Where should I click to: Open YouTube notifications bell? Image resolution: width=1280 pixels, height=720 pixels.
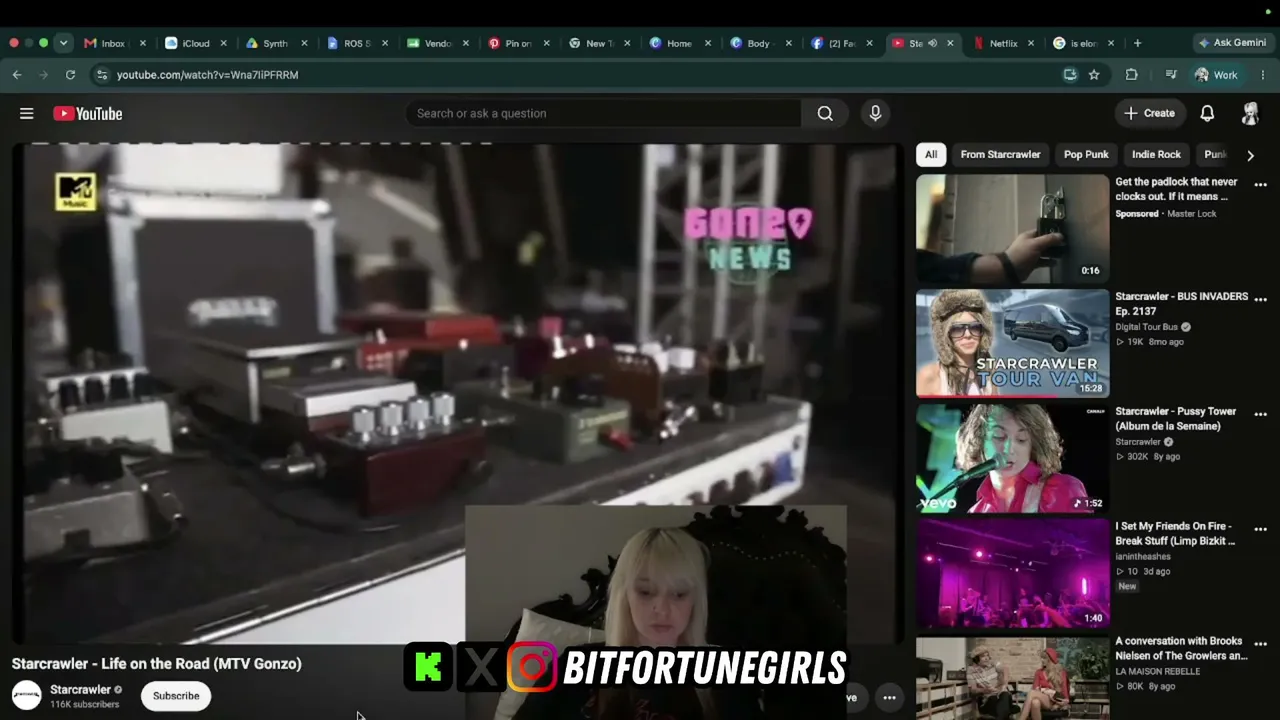click(1207, 113)
